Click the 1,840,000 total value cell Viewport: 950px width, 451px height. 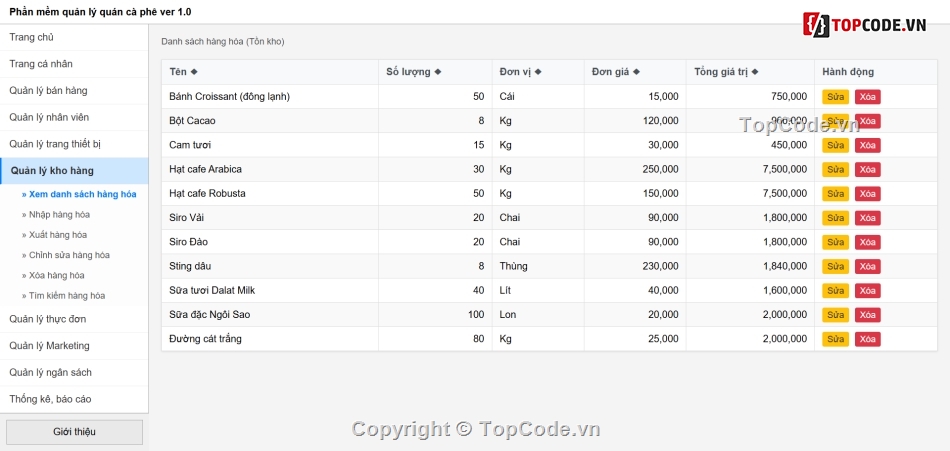[x=750, y=266]
